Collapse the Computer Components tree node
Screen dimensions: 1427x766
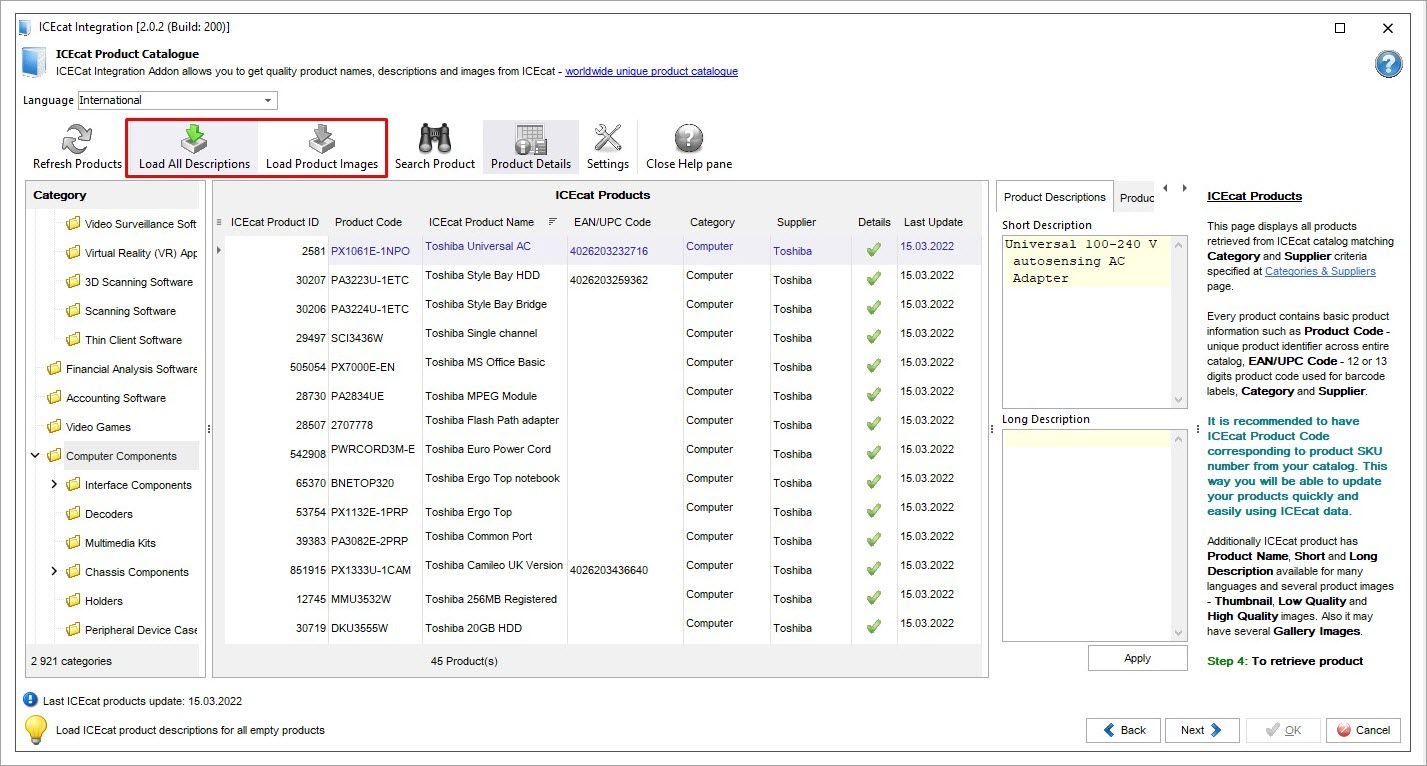coord(35,456)
